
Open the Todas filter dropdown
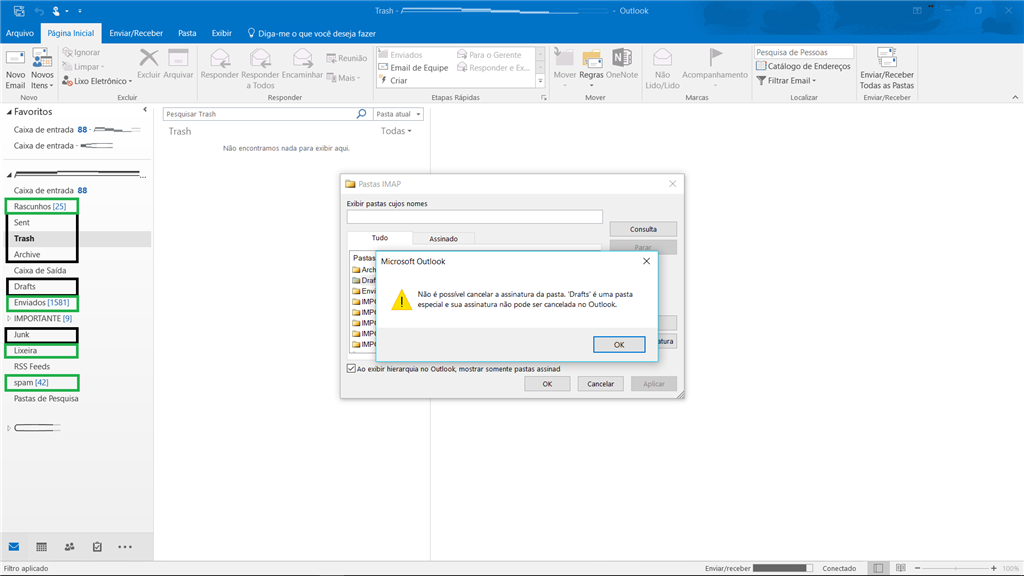pos(396,131)
